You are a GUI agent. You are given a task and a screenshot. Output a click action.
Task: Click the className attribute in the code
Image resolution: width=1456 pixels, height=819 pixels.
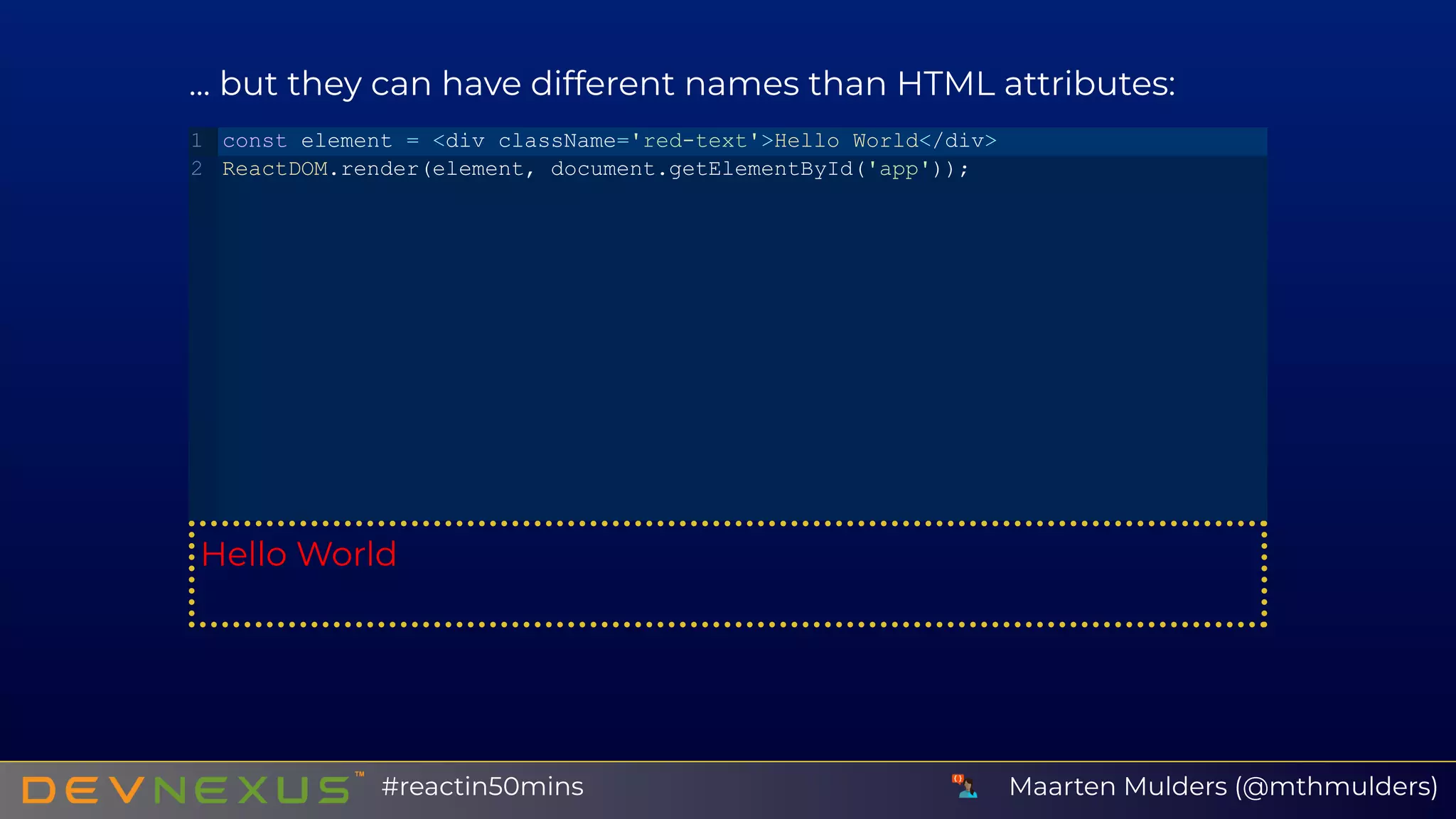(x=557, y=141)
